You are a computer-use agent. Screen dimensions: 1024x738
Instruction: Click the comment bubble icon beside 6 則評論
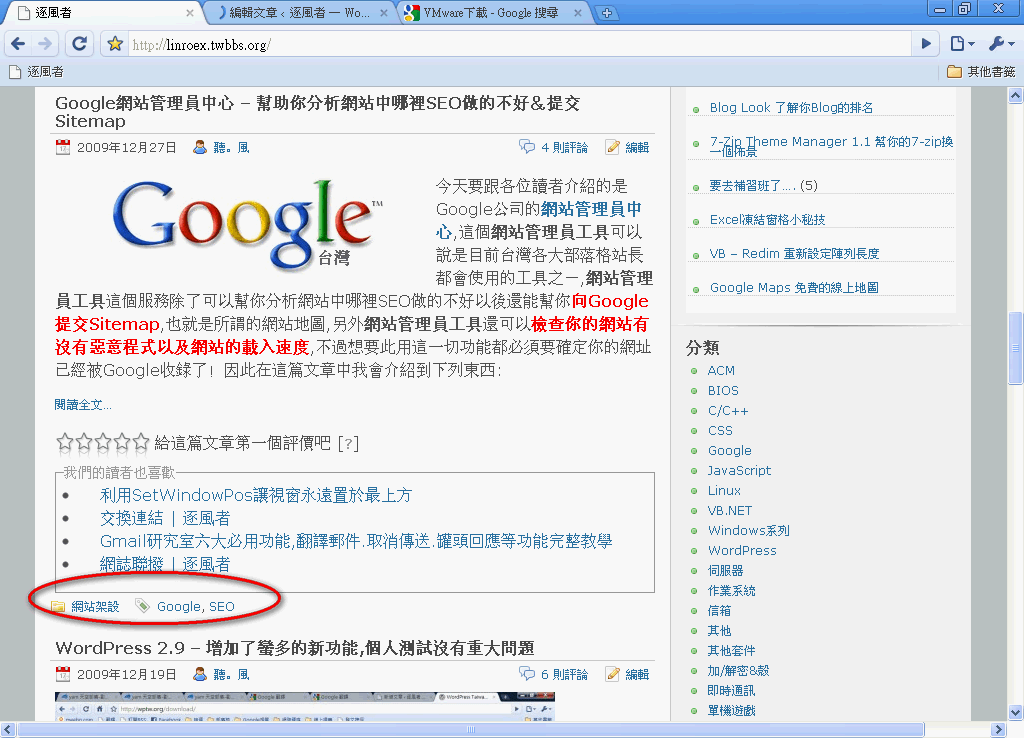pos(526,673)
